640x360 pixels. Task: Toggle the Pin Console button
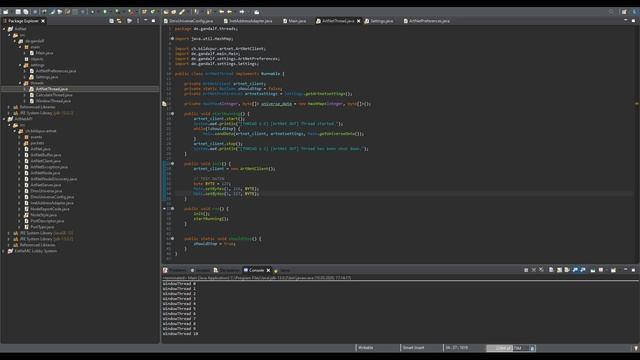point(593,270)
